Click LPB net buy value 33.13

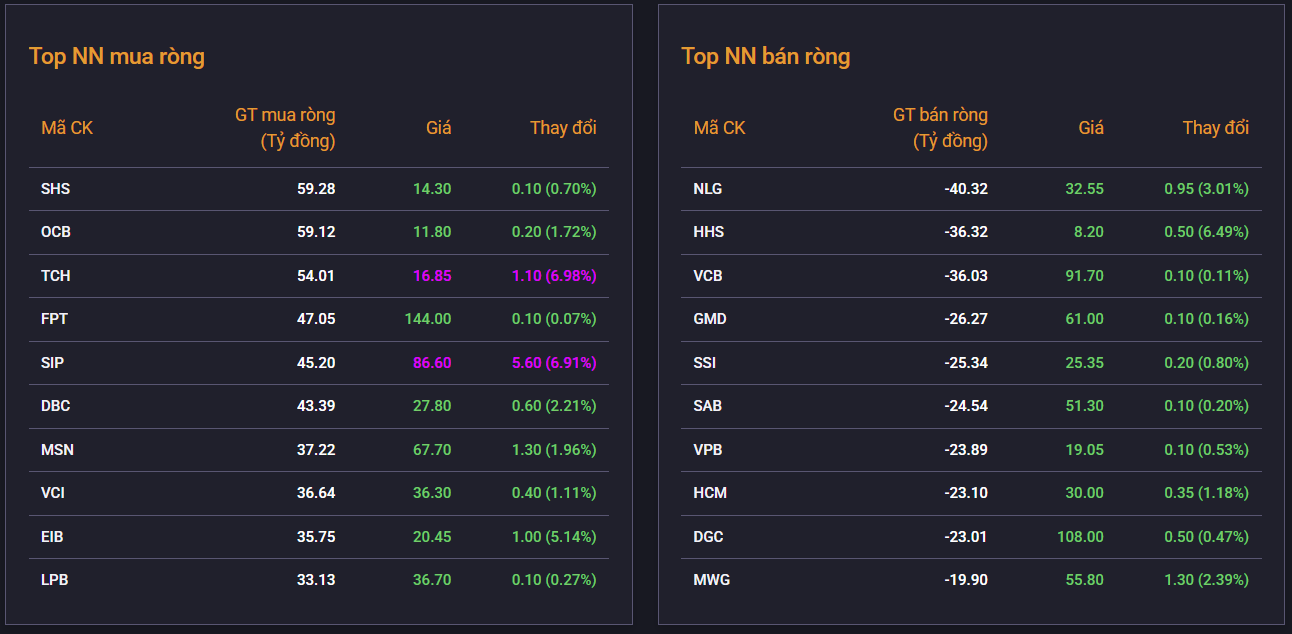pos(316,580)
